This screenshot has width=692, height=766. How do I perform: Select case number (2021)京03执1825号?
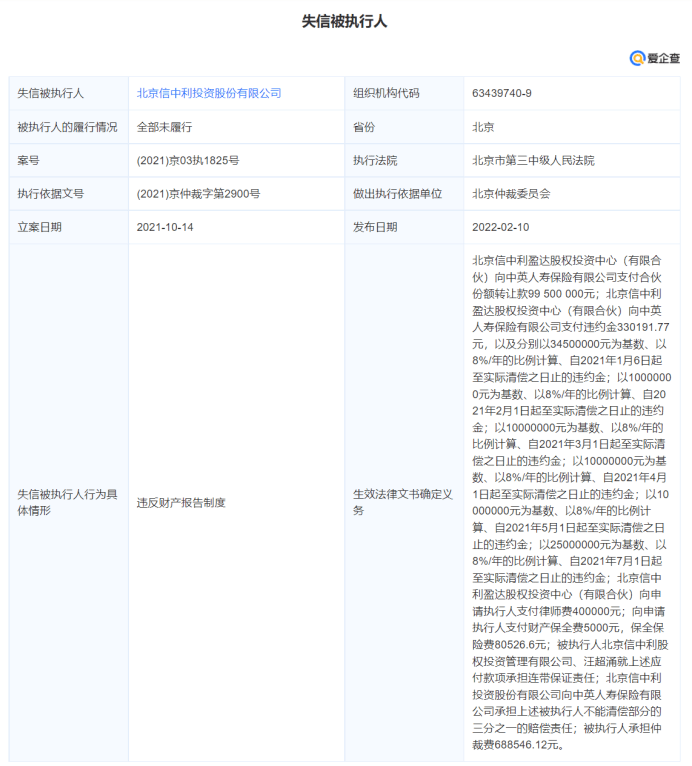(x=188, y=160)
